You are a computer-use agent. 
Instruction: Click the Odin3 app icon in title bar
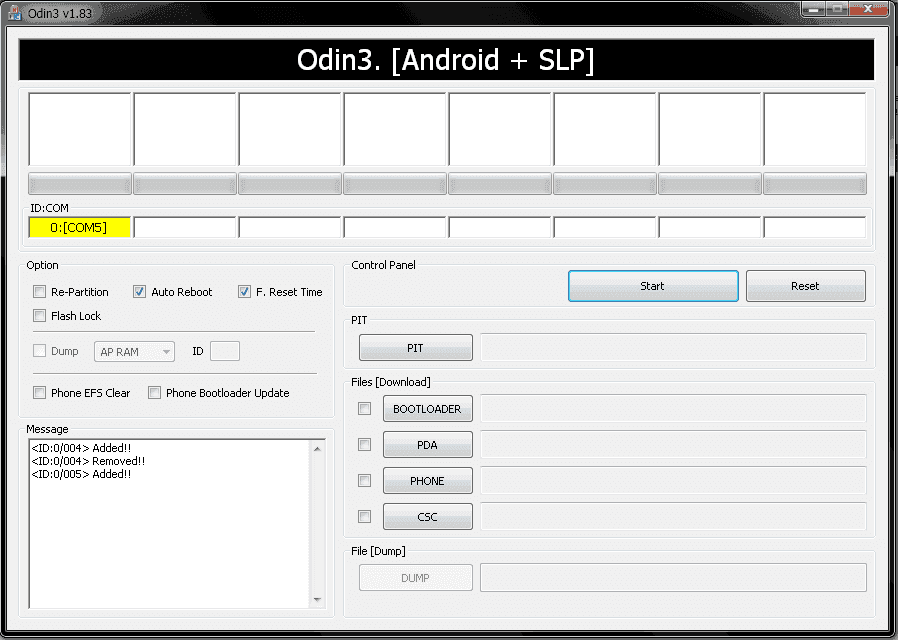click(x=14, y=12)
